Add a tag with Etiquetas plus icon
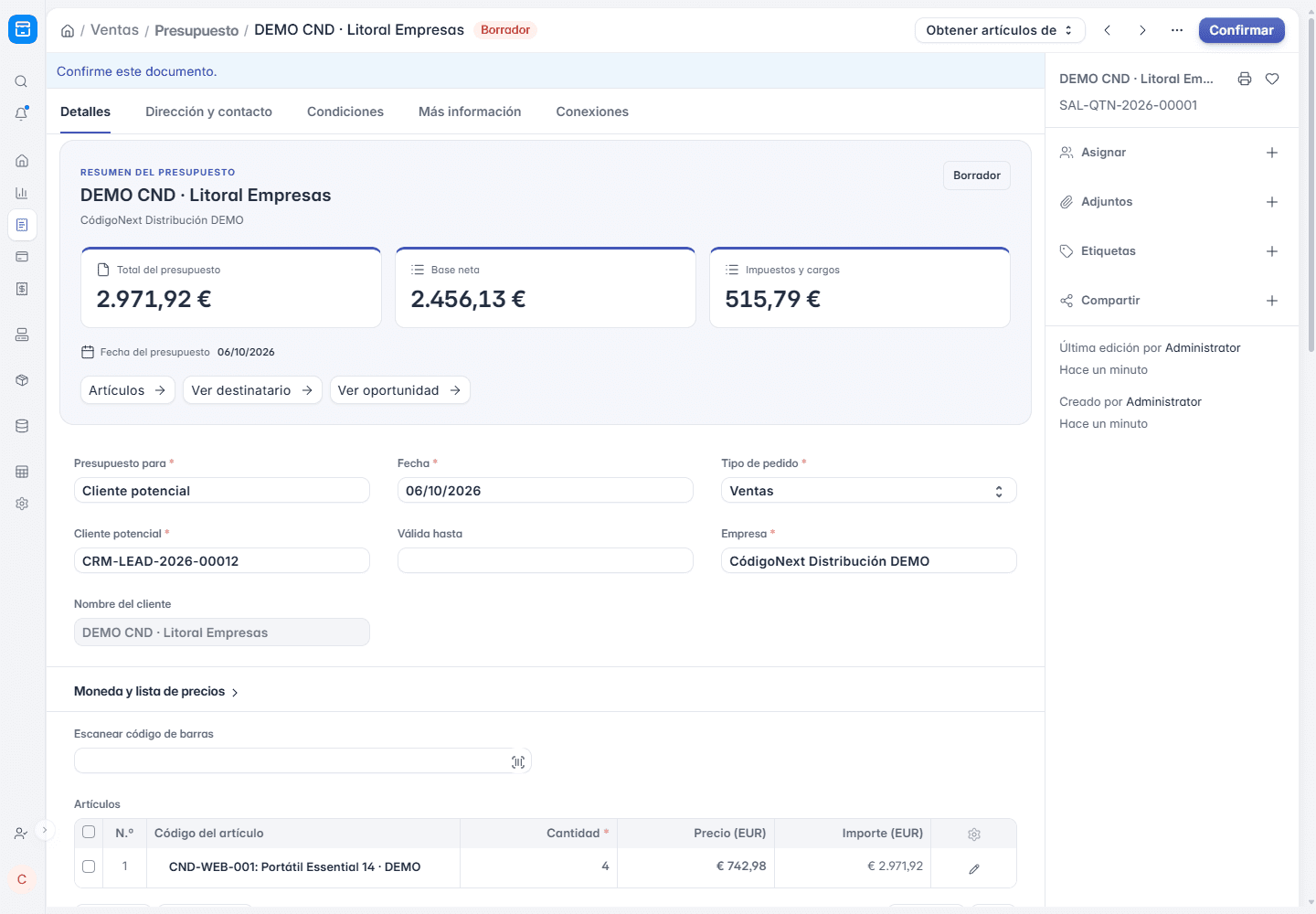Screen dimensions: 1316x914 tap(1272, 251)
